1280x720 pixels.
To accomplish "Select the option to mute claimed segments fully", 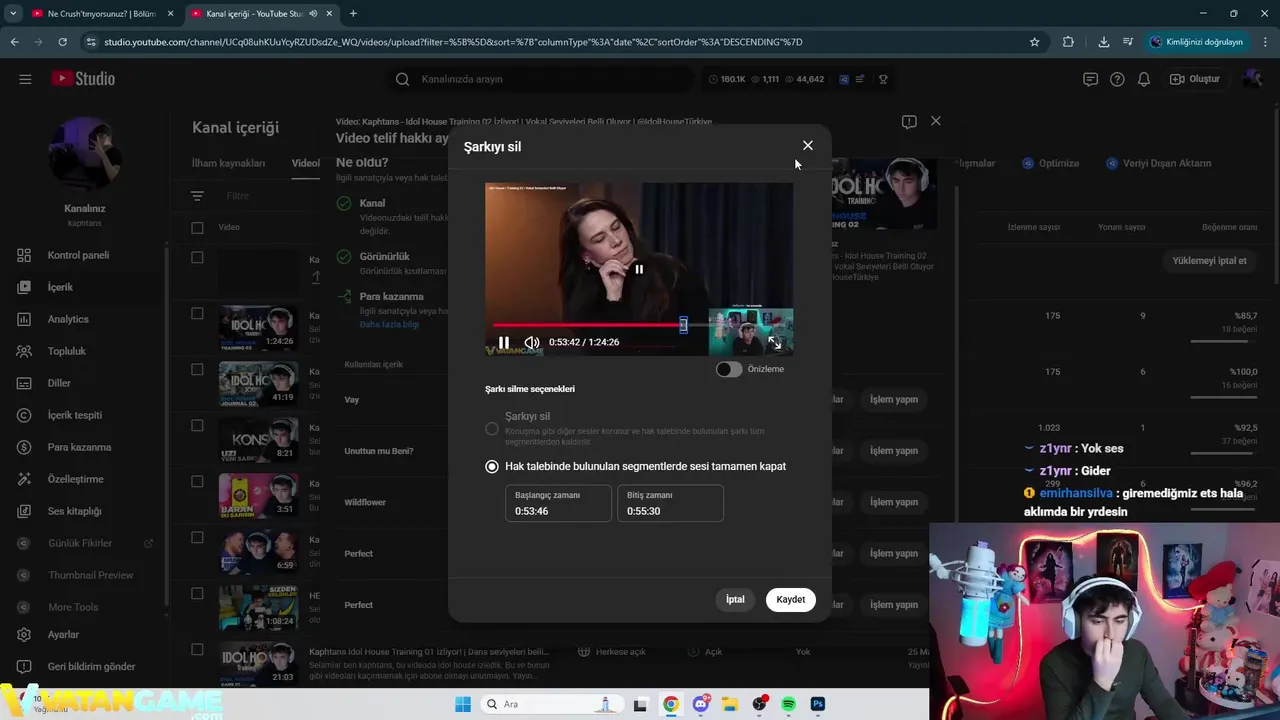I will (x=492, y=466).
